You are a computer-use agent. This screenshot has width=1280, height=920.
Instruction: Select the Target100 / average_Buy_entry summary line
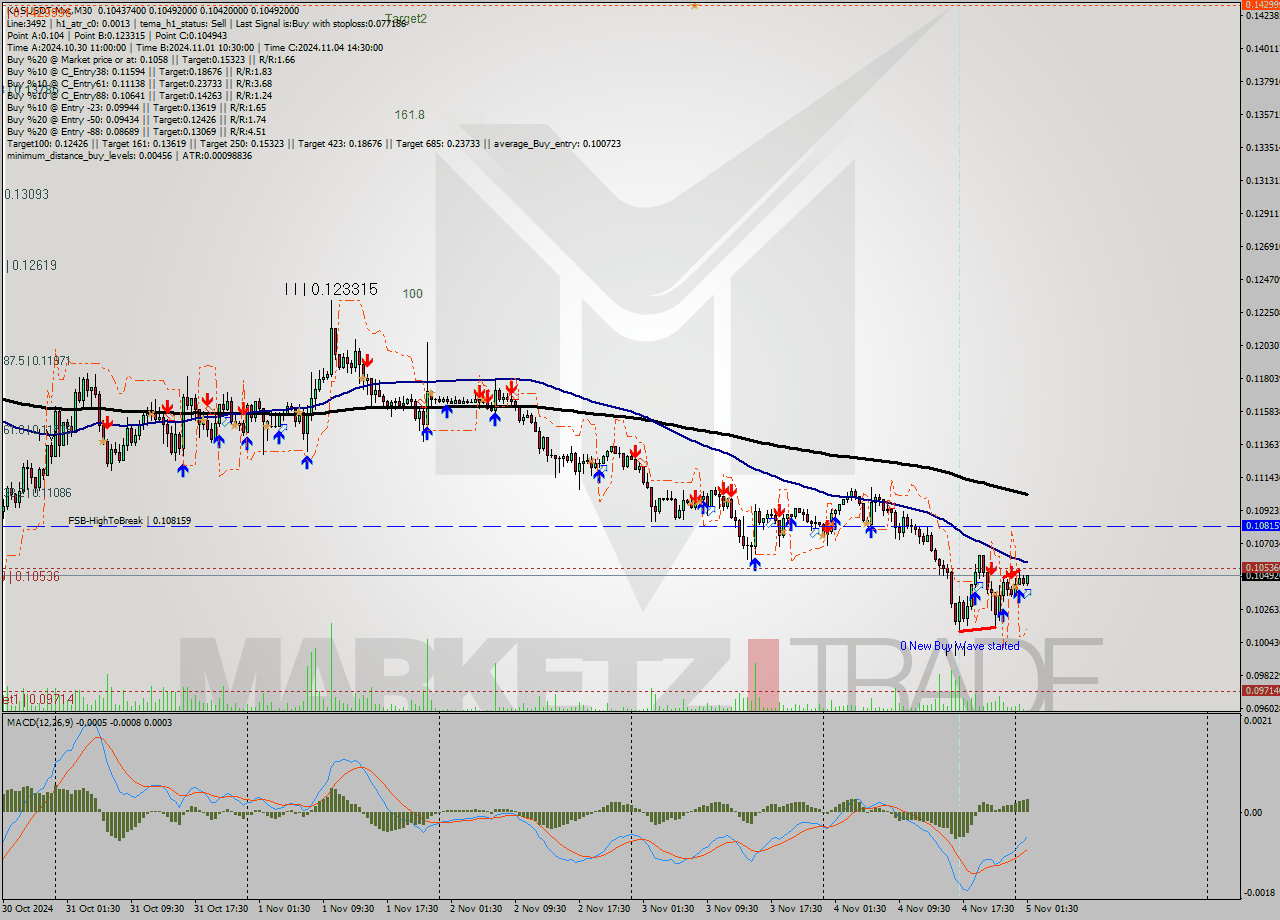314,144
